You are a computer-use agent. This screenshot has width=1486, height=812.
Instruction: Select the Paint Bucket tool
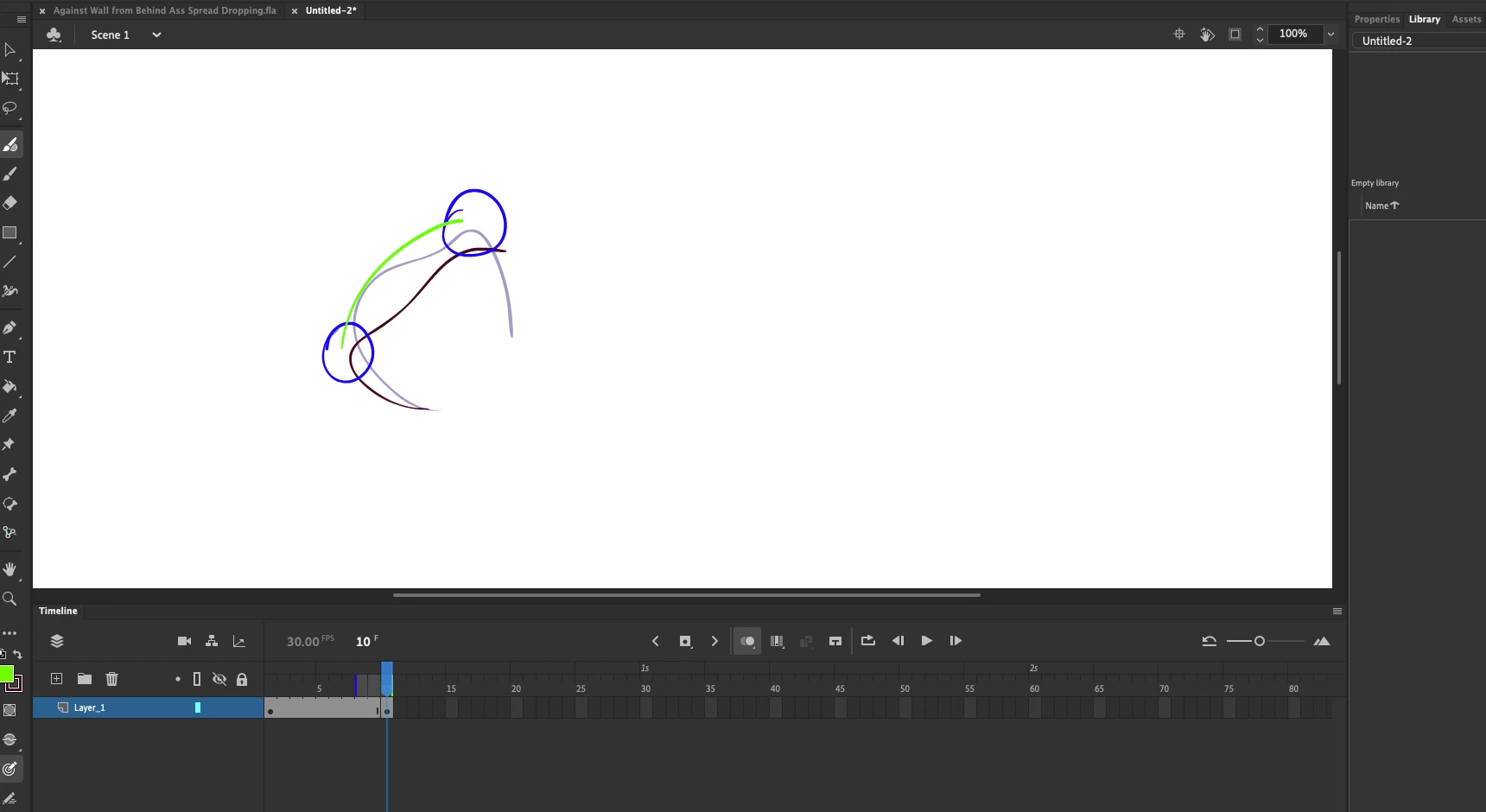10,386
